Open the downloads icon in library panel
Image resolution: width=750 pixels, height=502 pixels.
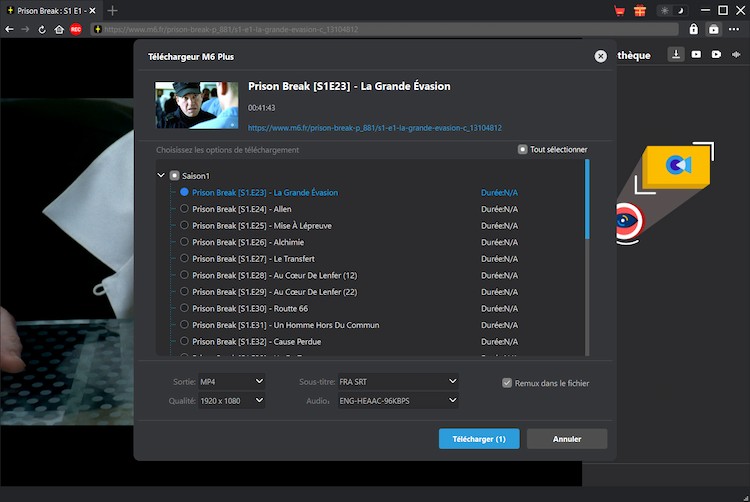(676, 55)
